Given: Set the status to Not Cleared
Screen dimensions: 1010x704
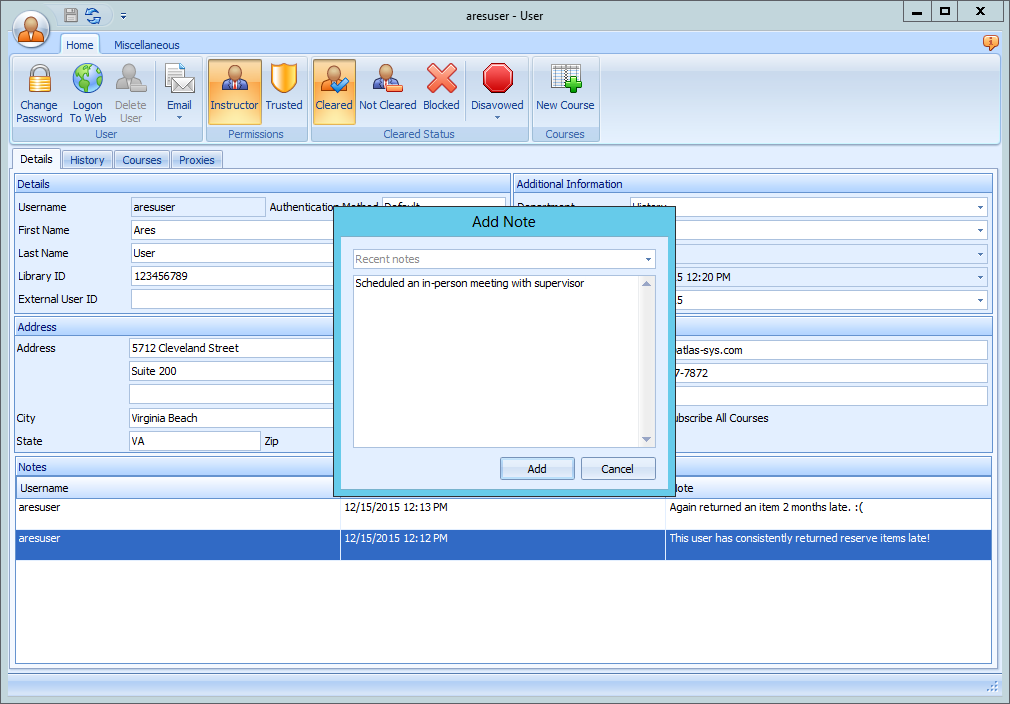Looking at the screenshot, I should pos(387,80).
